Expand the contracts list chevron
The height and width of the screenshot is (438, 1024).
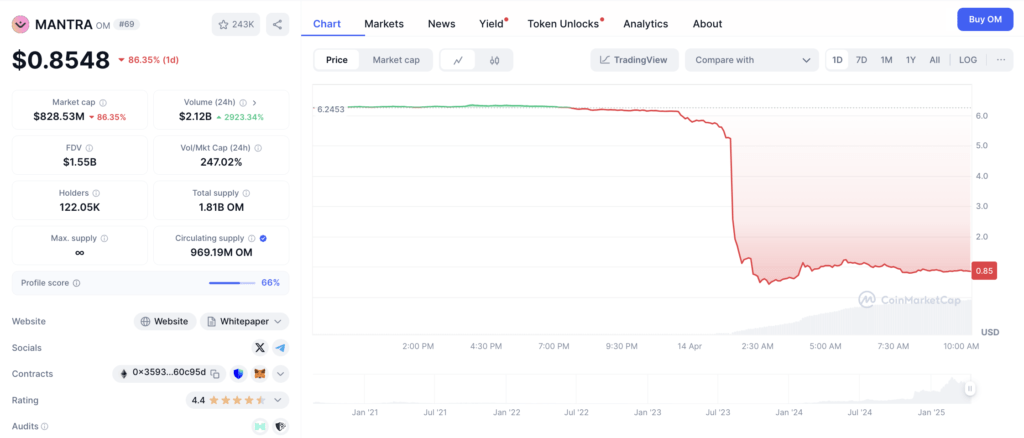tap(281, 374)
